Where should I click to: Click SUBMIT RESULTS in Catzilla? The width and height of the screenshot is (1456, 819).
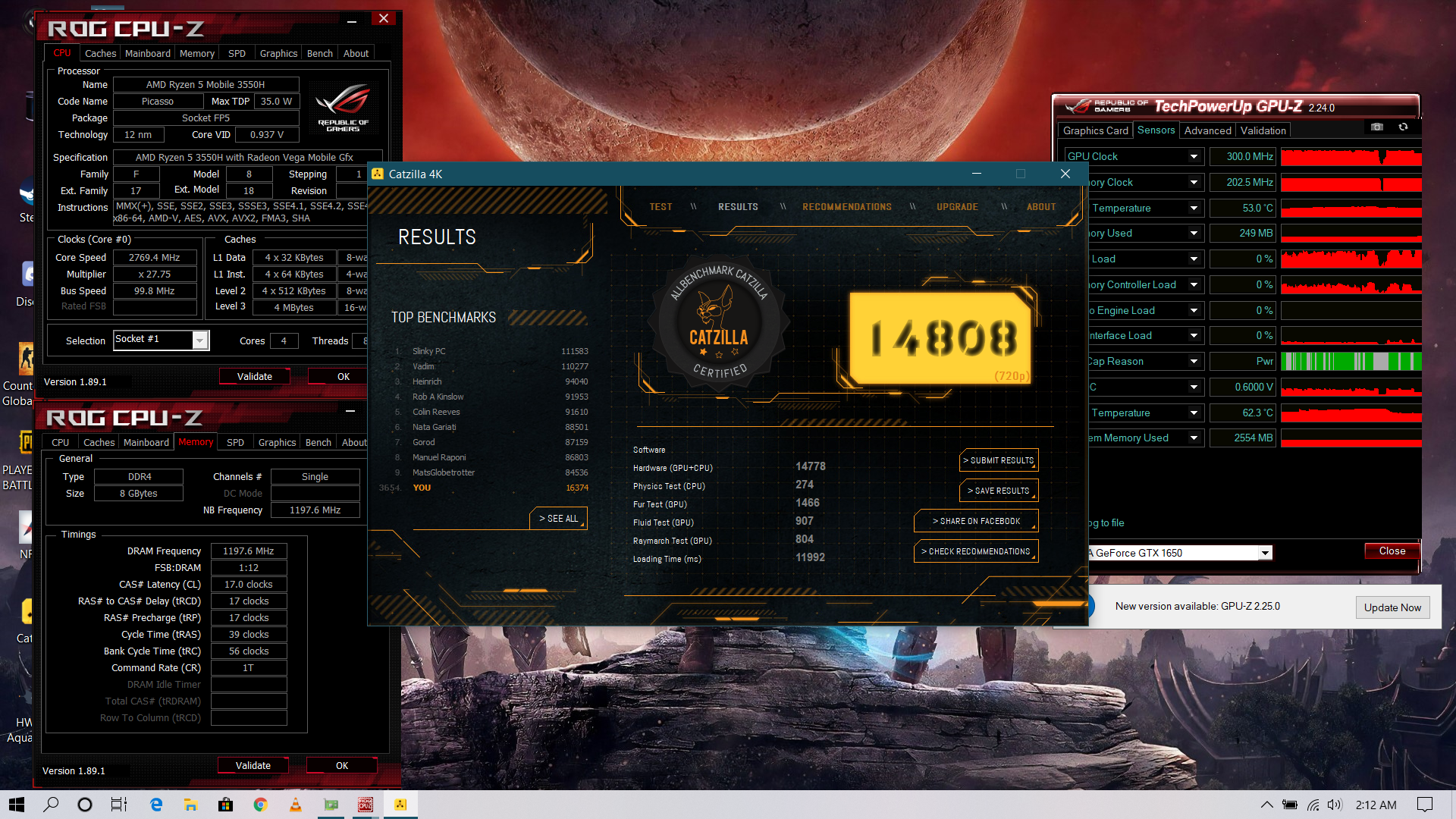pyautogui.click(x=999, y=460)
